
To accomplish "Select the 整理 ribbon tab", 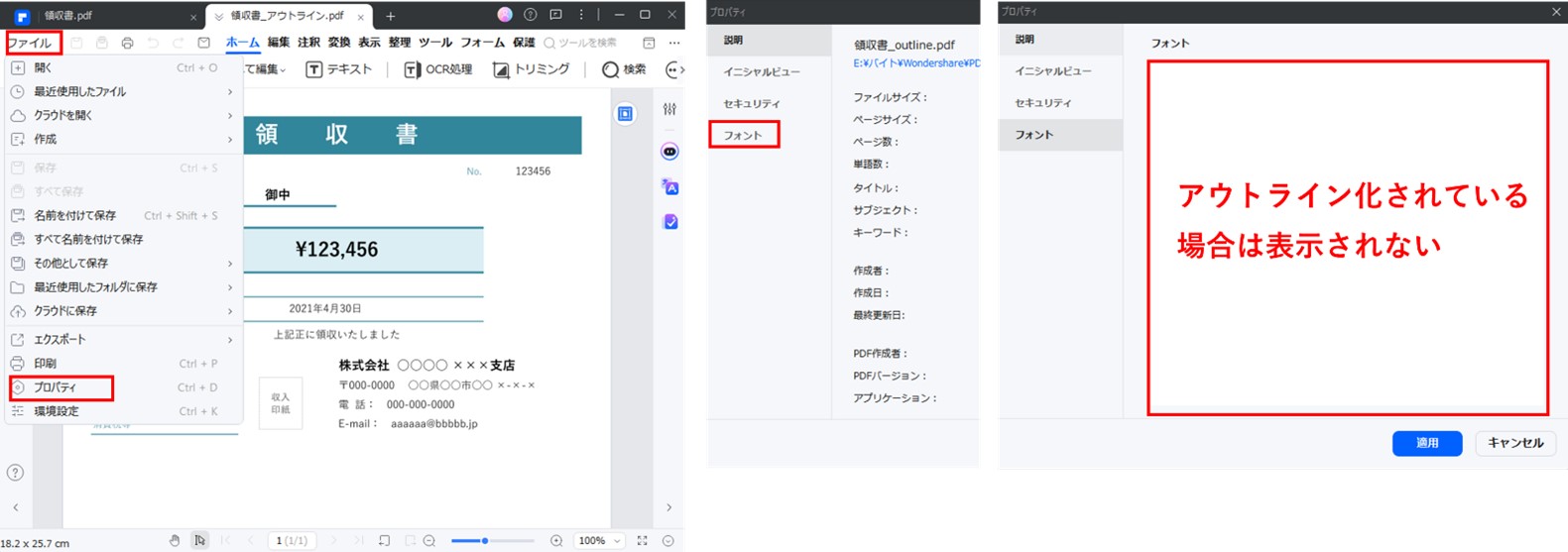I will click(x=400, y=43).
